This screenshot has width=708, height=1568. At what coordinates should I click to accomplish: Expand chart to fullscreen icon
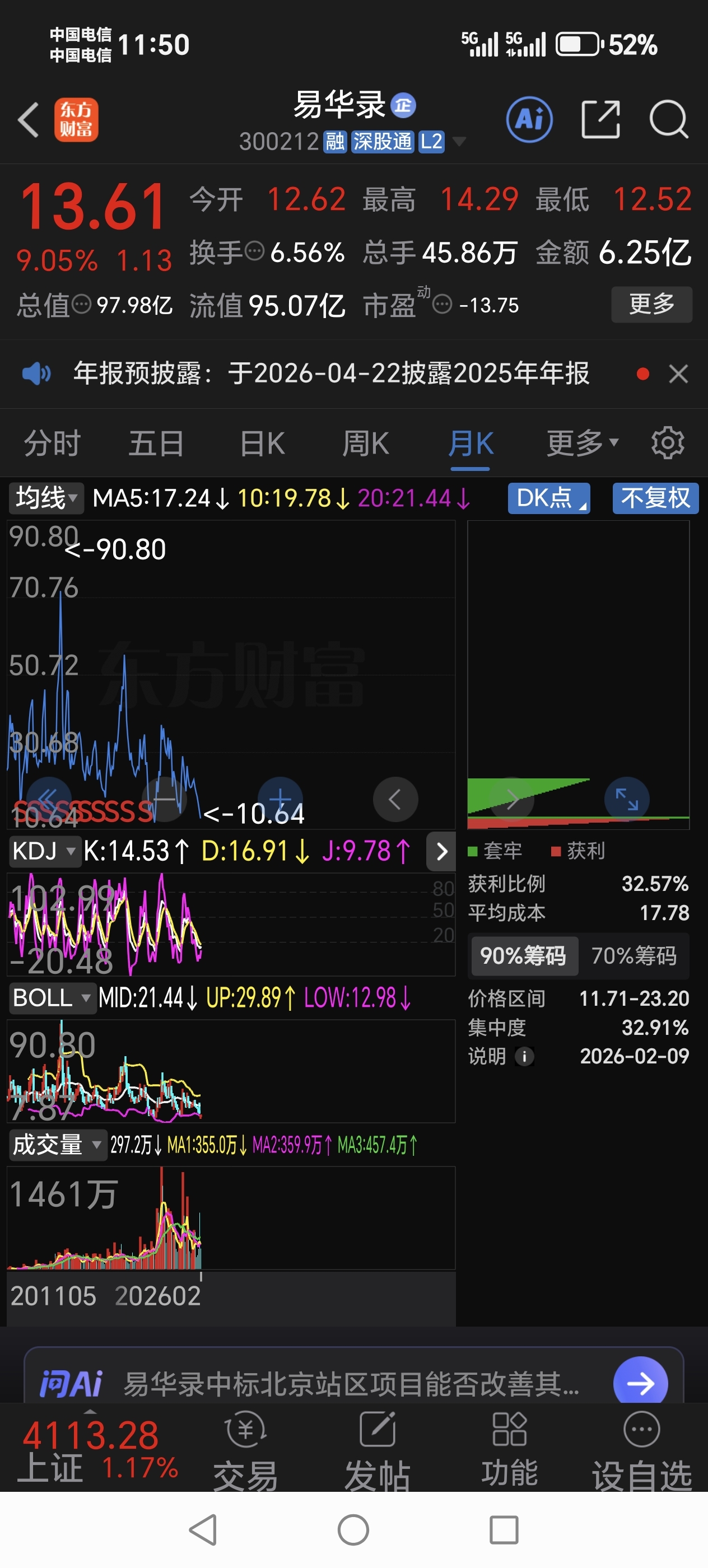tap(627, 799)
